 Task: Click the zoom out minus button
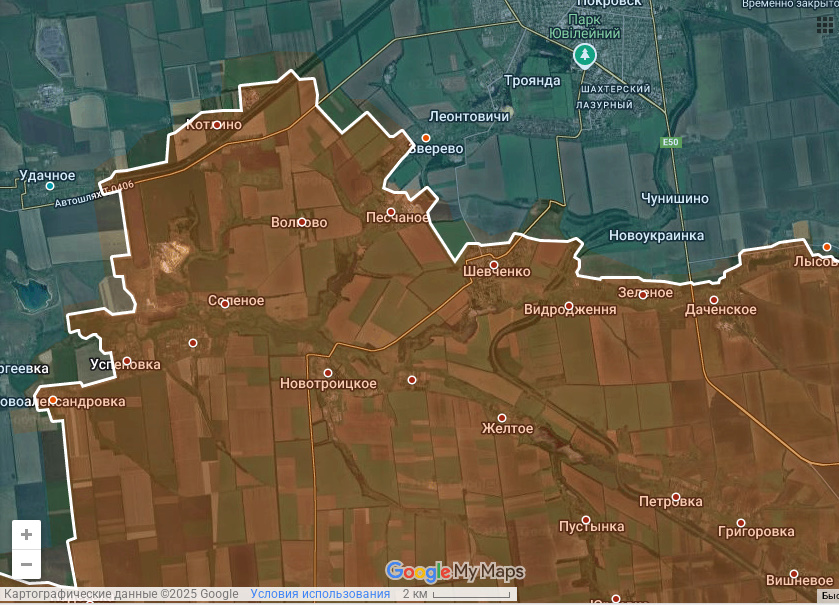click(27, 564)
